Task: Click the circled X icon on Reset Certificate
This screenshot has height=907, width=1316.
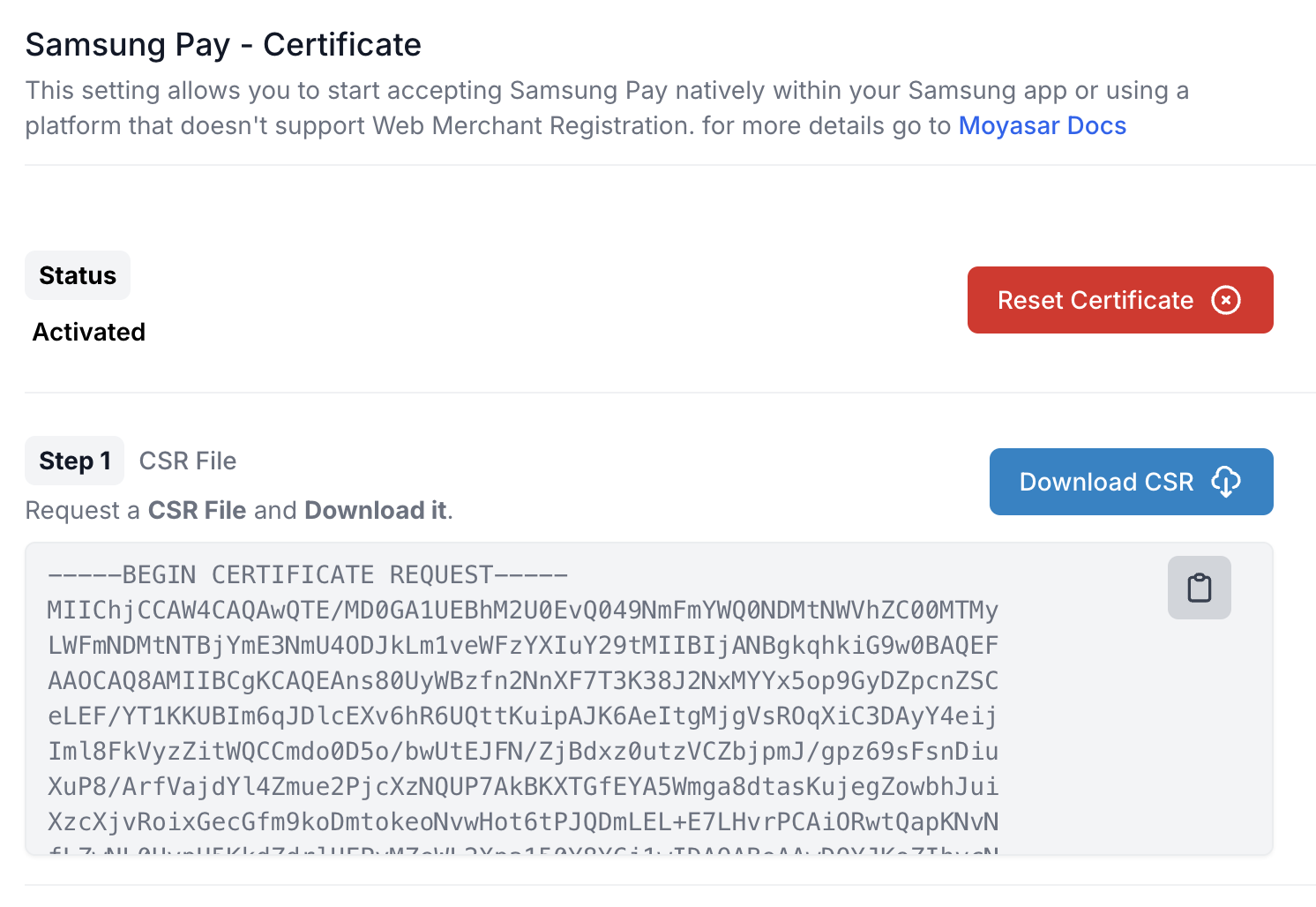Action: 1227,300
